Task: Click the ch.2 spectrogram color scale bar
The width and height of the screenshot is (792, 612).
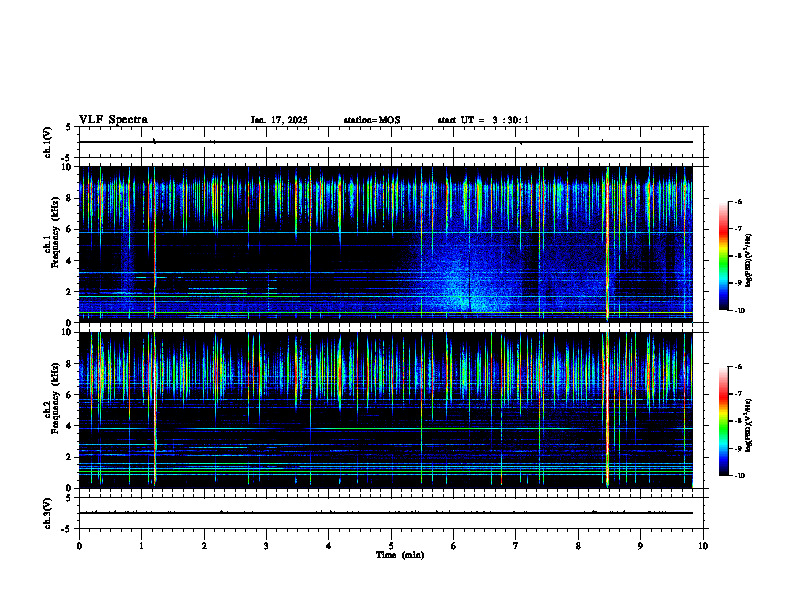Action: pos(723,421)
